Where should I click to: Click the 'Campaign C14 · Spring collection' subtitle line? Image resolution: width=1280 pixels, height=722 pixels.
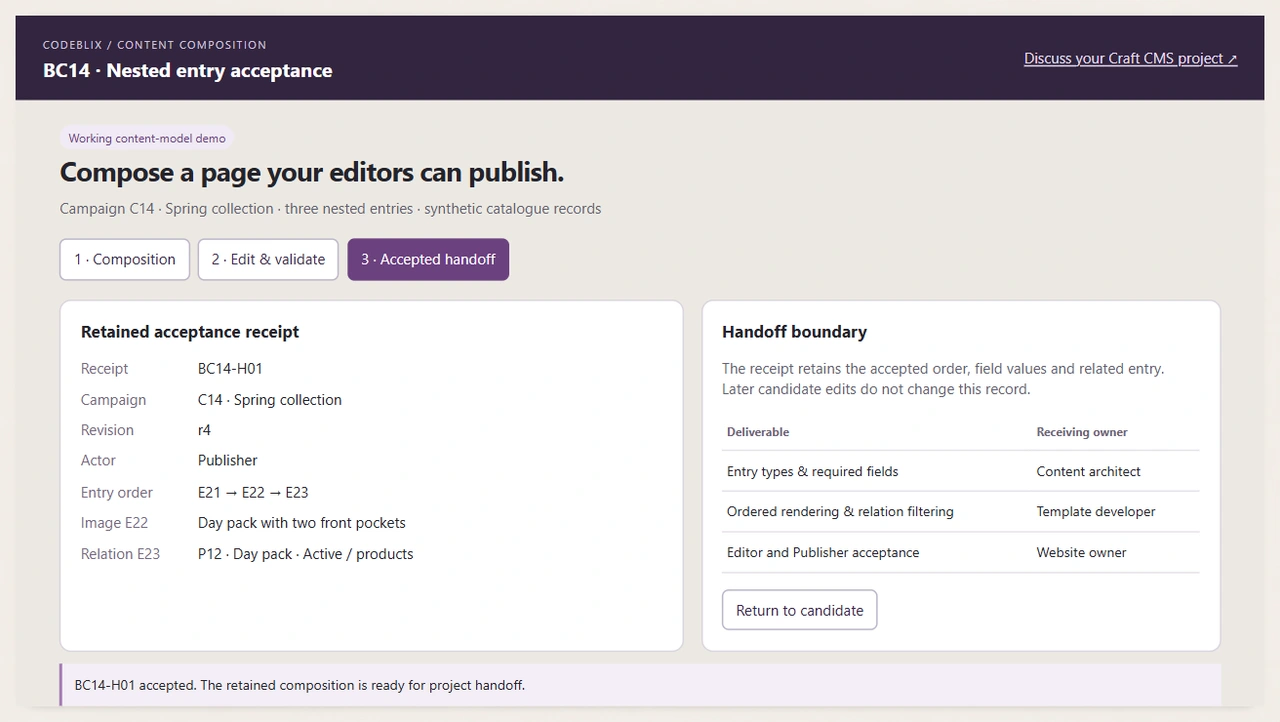(x=331, y=209)
